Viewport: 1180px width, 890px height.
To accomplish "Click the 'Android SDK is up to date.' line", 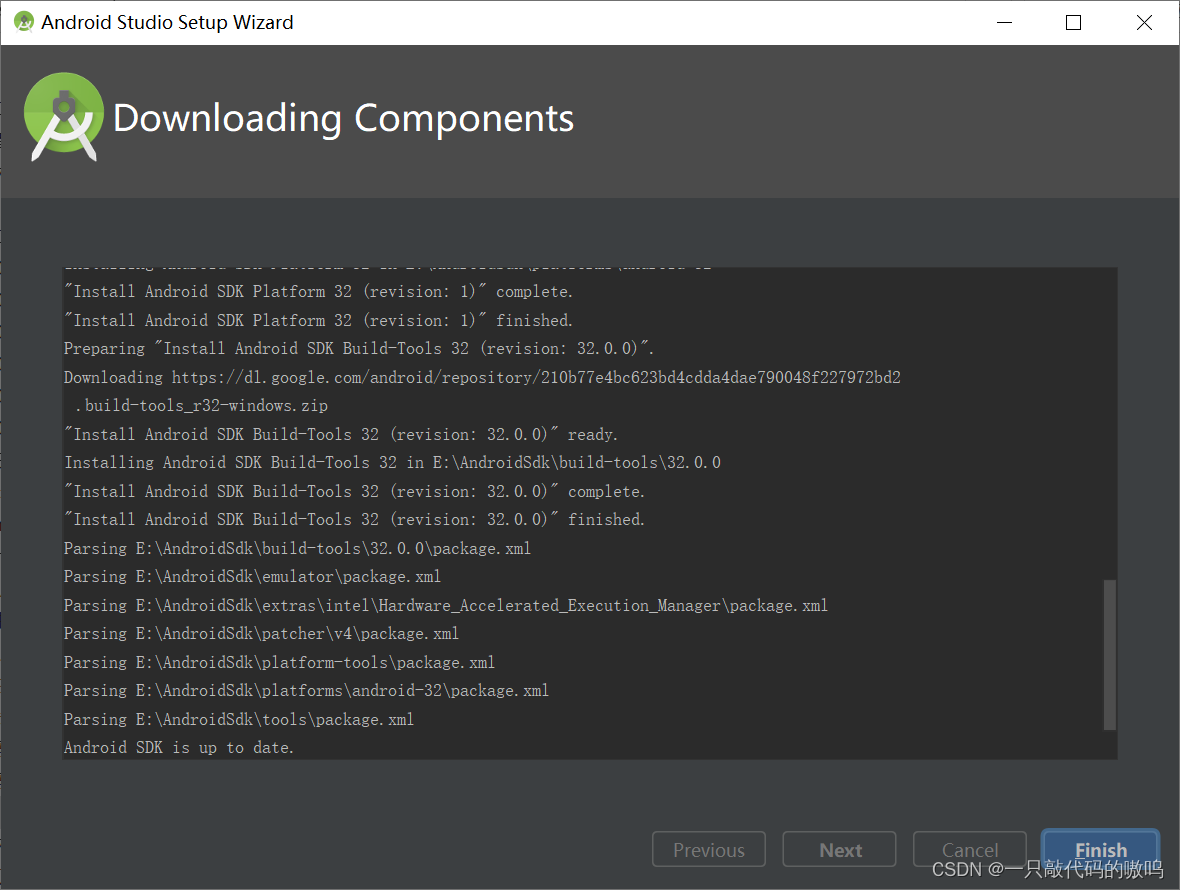I will click(178, 748).
